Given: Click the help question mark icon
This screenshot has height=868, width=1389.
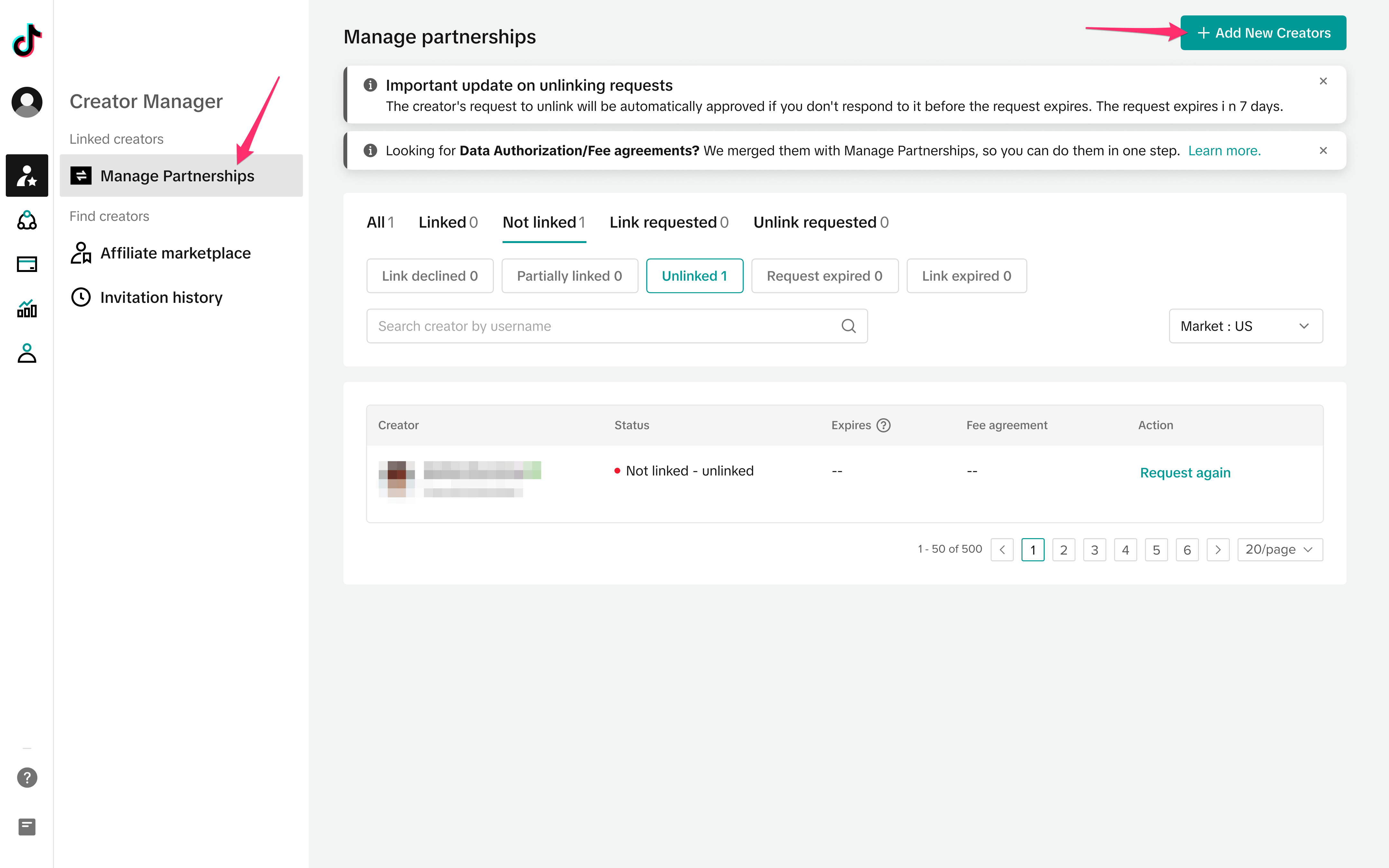Looking at the screenshot, I should [27, 778].
